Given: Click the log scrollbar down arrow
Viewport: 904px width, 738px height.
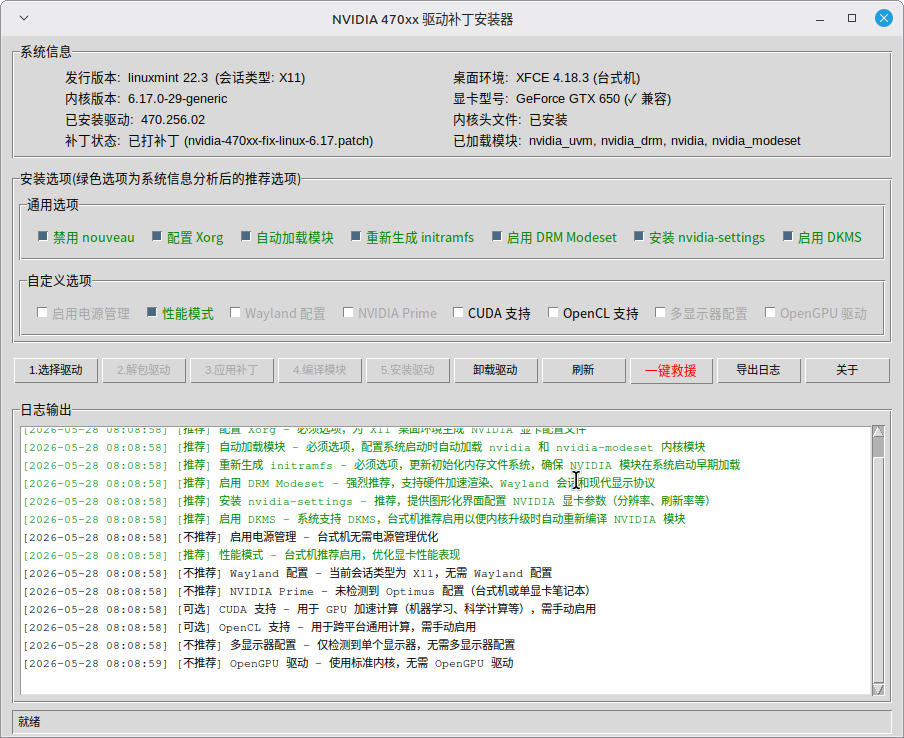Looking at the screenshot, I should pyautogui.click(x=878, y=690).
